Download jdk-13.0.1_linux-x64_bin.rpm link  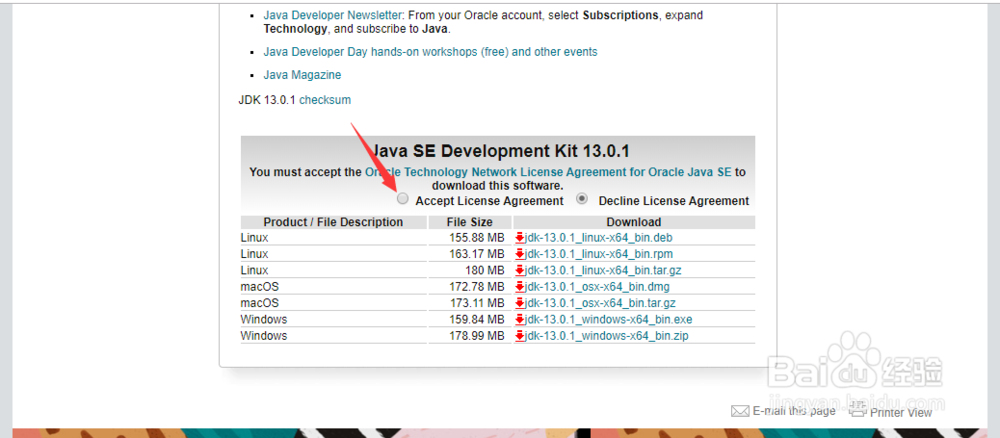tap(599, 254)
